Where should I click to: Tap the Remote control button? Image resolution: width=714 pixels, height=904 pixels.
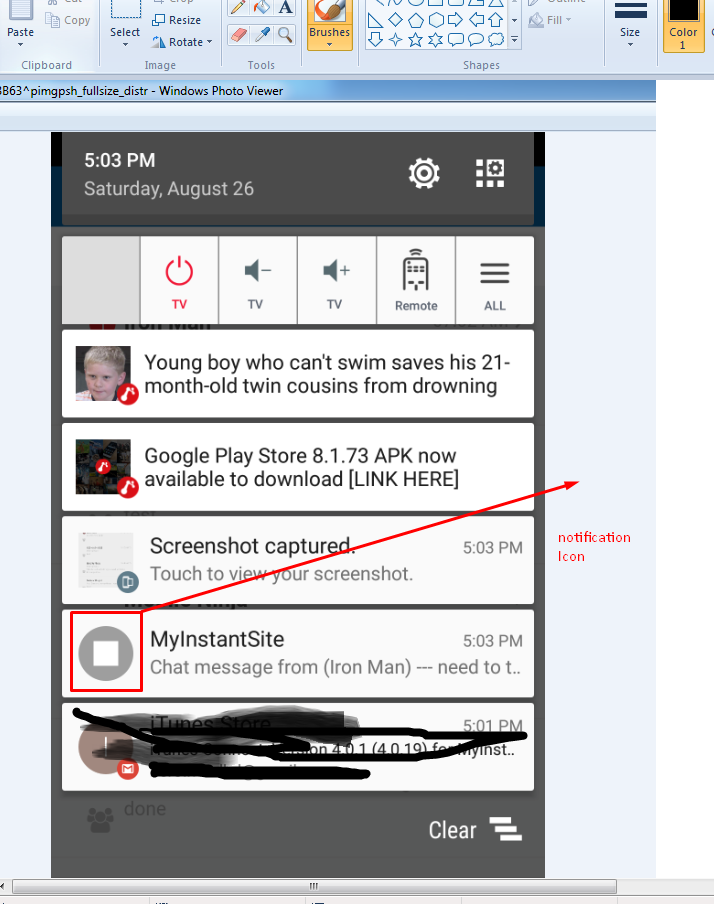416,280
